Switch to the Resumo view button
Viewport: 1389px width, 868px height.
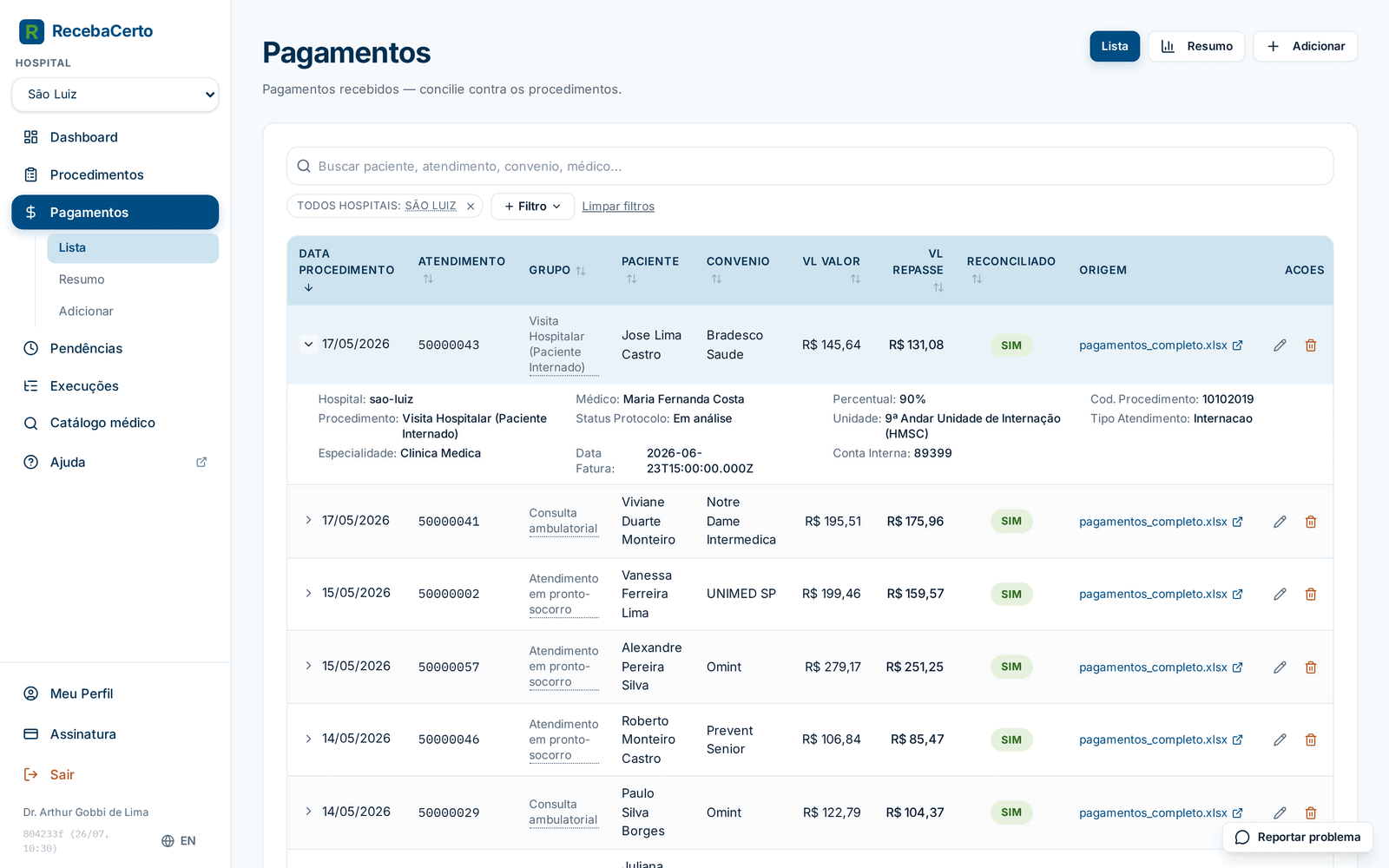(x=1196, y=47)
